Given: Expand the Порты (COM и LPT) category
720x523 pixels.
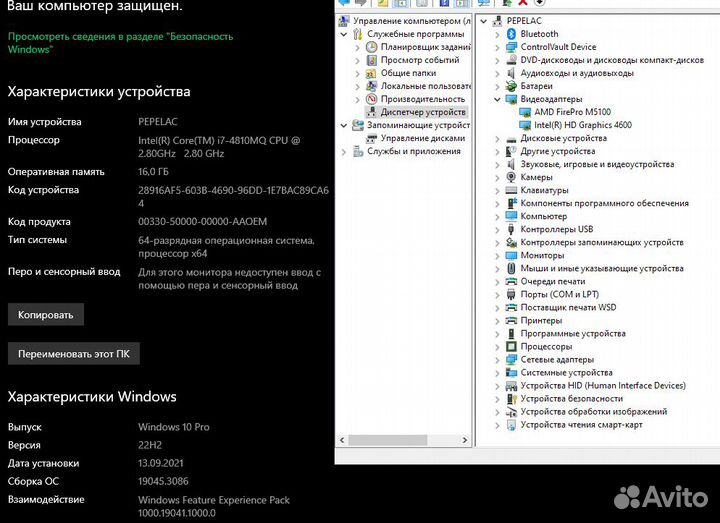Looking at the screenshot, I should (497, 294).
